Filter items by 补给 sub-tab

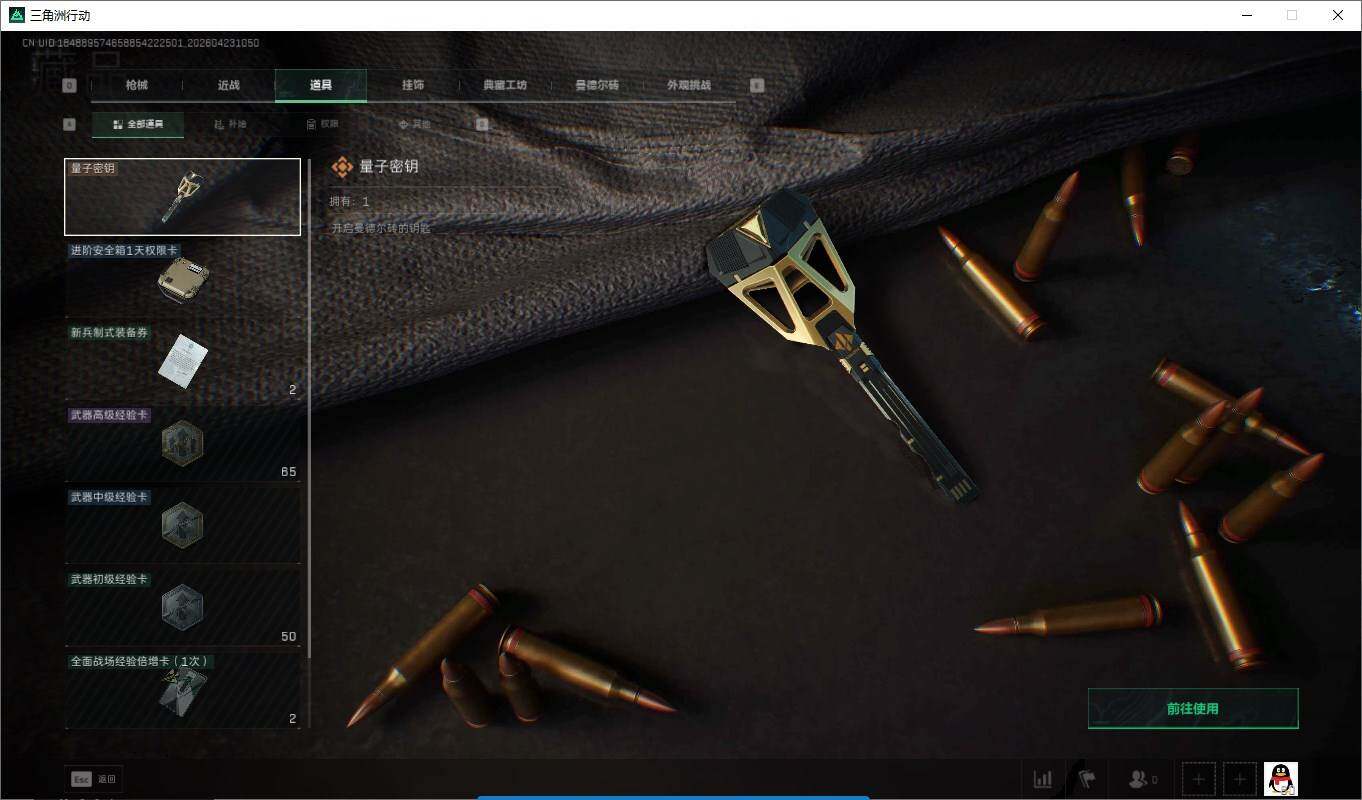click(x=230, y=125)
